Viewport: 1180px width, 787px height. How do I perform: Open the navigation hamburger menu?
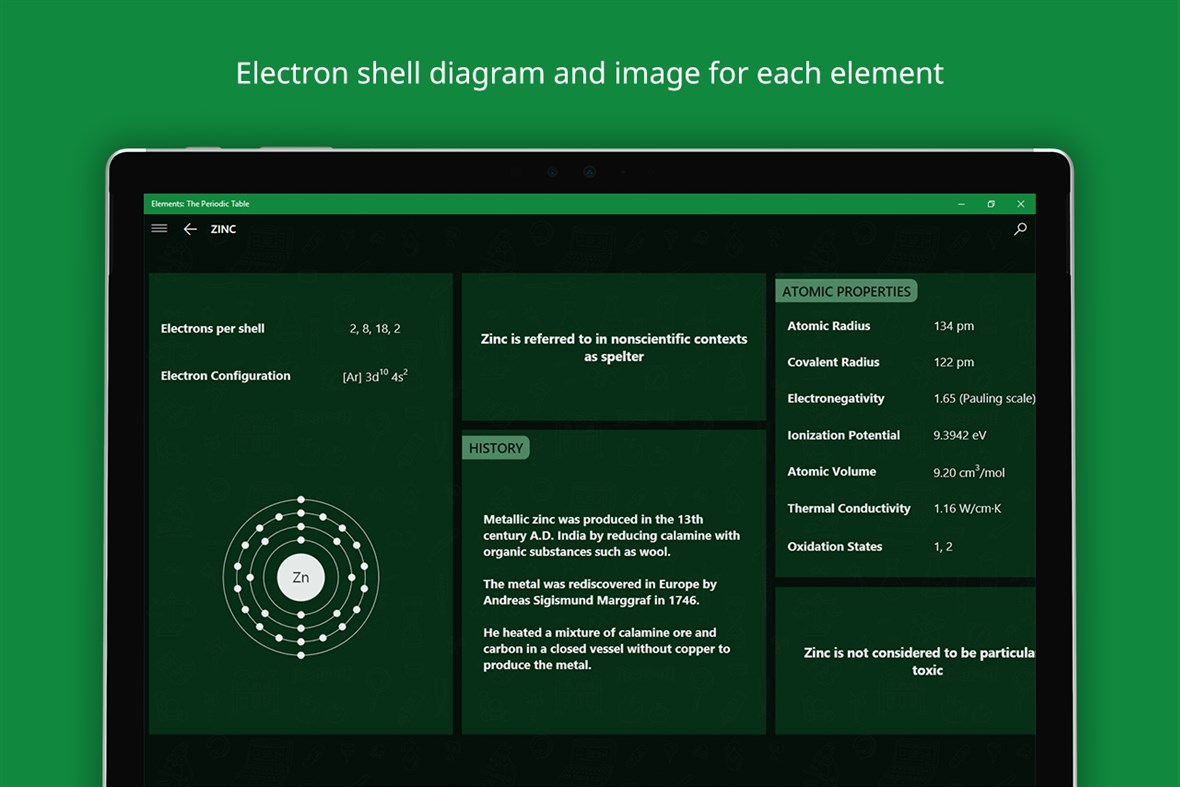click(159, 228)
